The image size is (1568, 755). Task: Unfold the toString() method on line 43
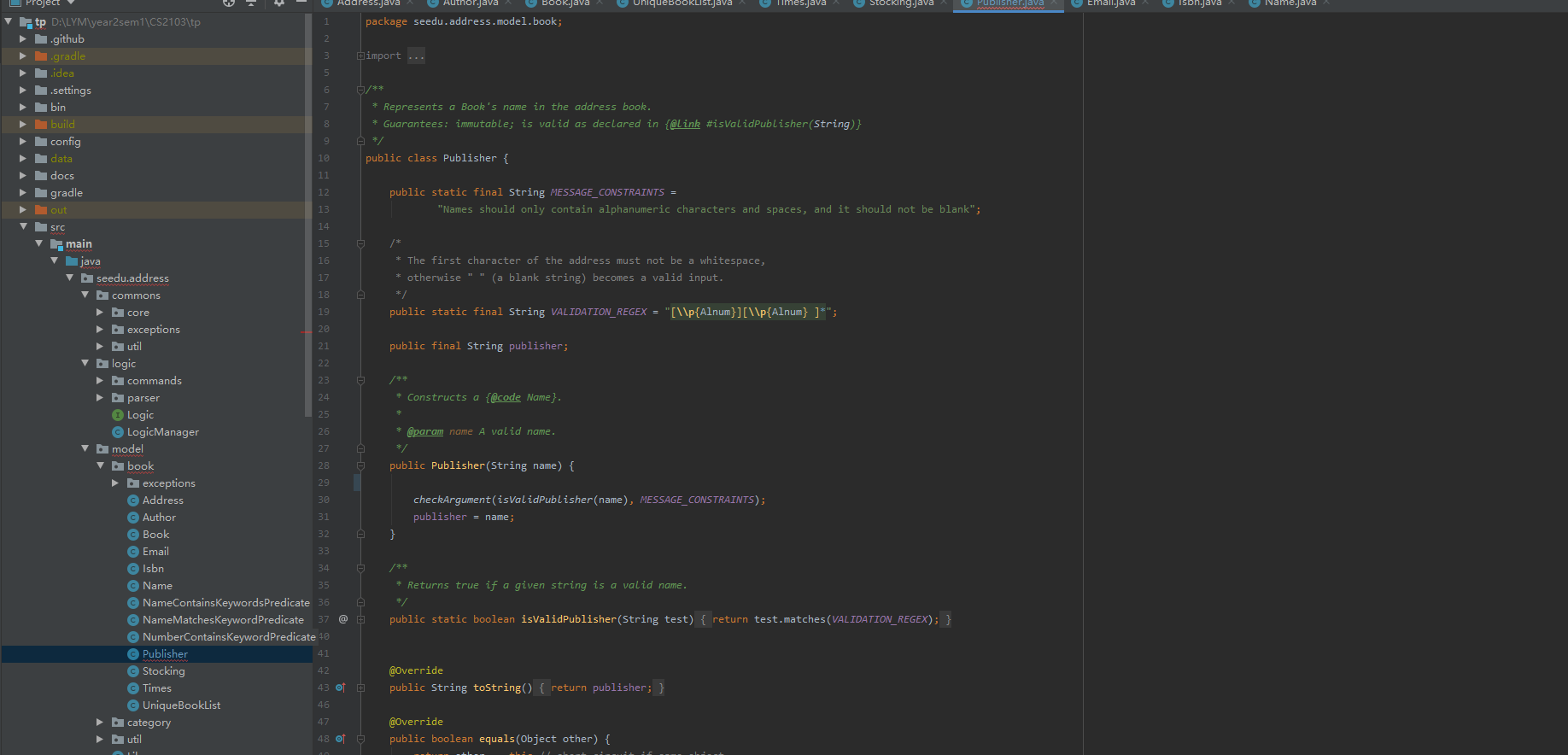360,688
